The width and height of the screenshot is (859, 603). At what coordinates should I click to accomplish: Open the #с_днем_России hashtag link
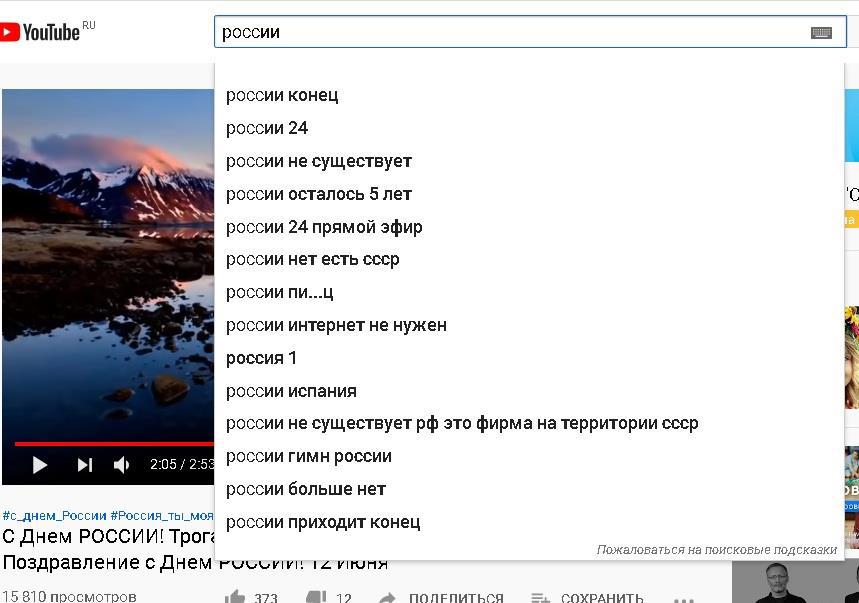(x=54, y=516)
